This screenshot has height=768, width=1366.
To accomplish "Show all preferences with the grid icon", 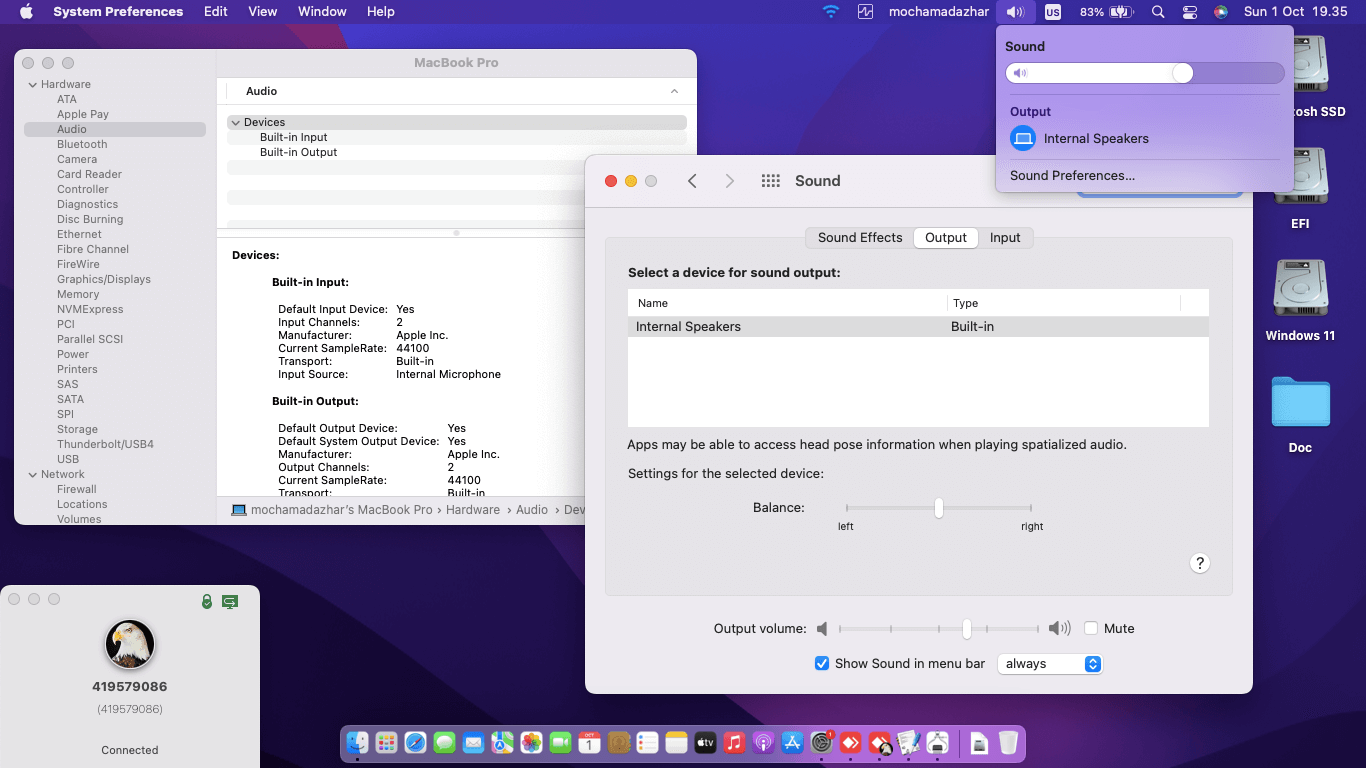I will (770, 181).
